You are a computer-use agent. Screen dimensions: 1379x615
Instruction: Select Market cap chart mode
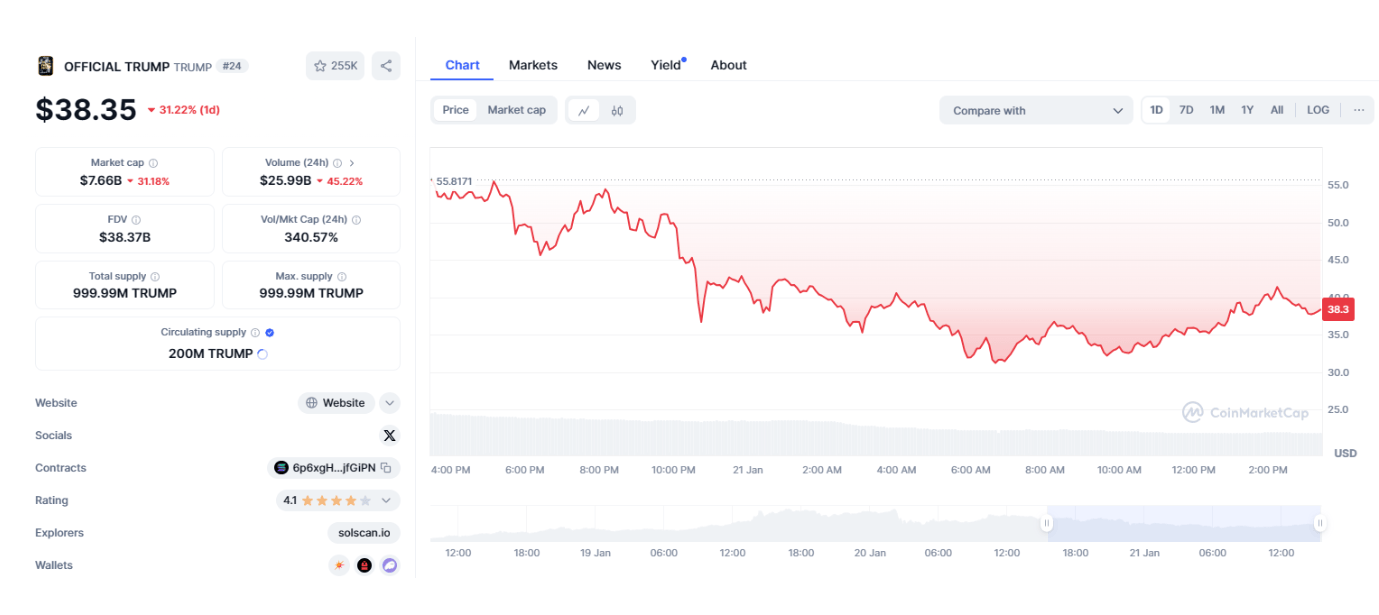[x=517, y=110]
